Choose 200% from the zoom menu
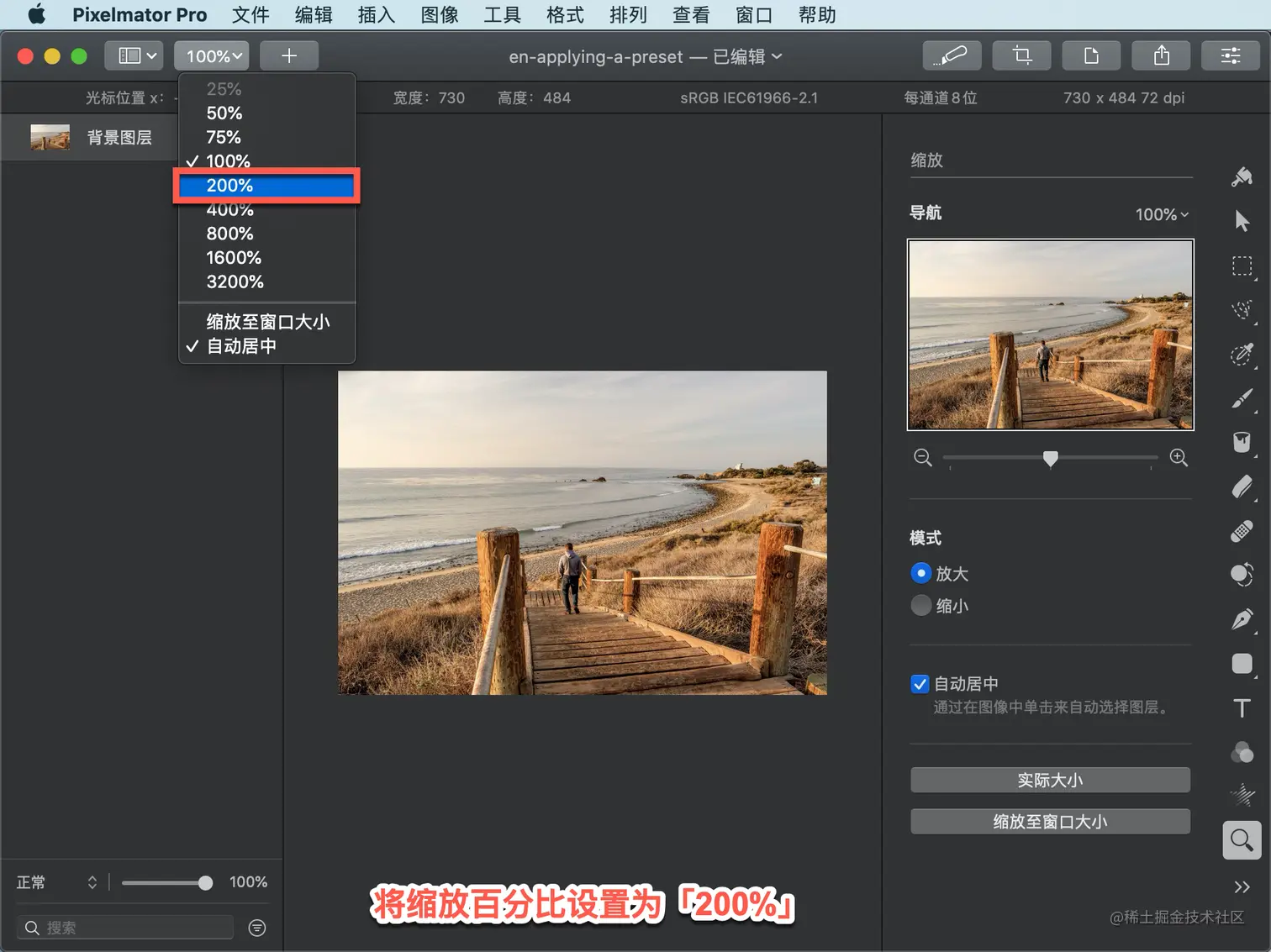1271x952 pixels. [267, 186]
